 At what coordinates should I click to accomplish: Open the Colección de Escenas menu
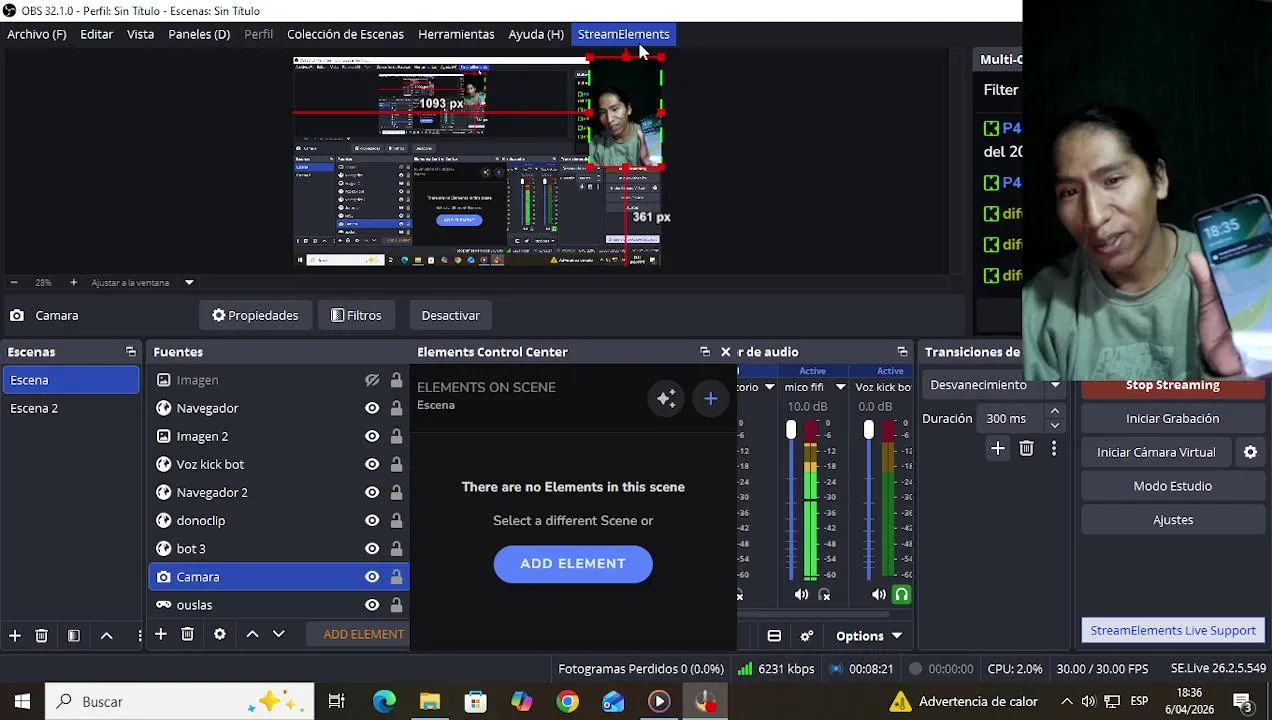pyautogui.click(x=345, y=34)
